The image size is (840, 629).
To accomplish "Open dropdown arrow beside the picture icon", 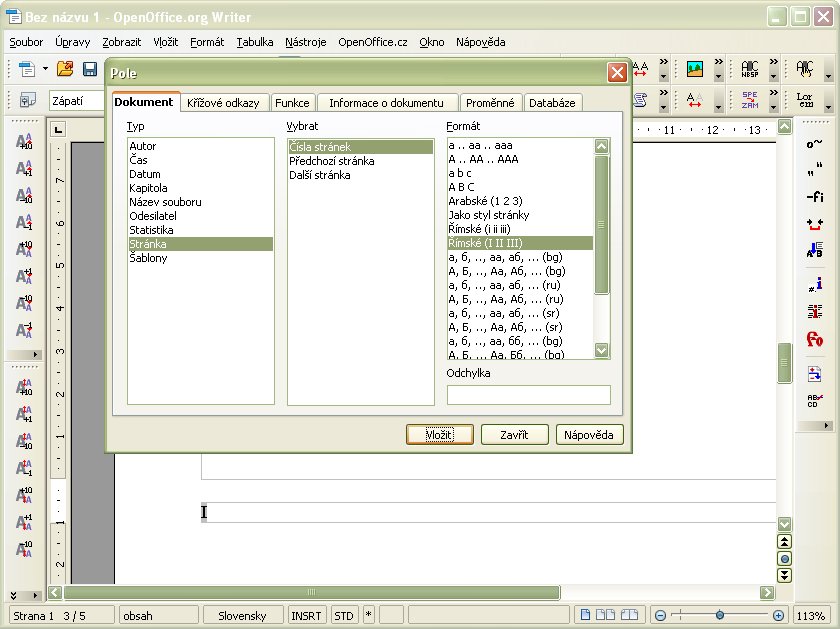I will (718, 76).
